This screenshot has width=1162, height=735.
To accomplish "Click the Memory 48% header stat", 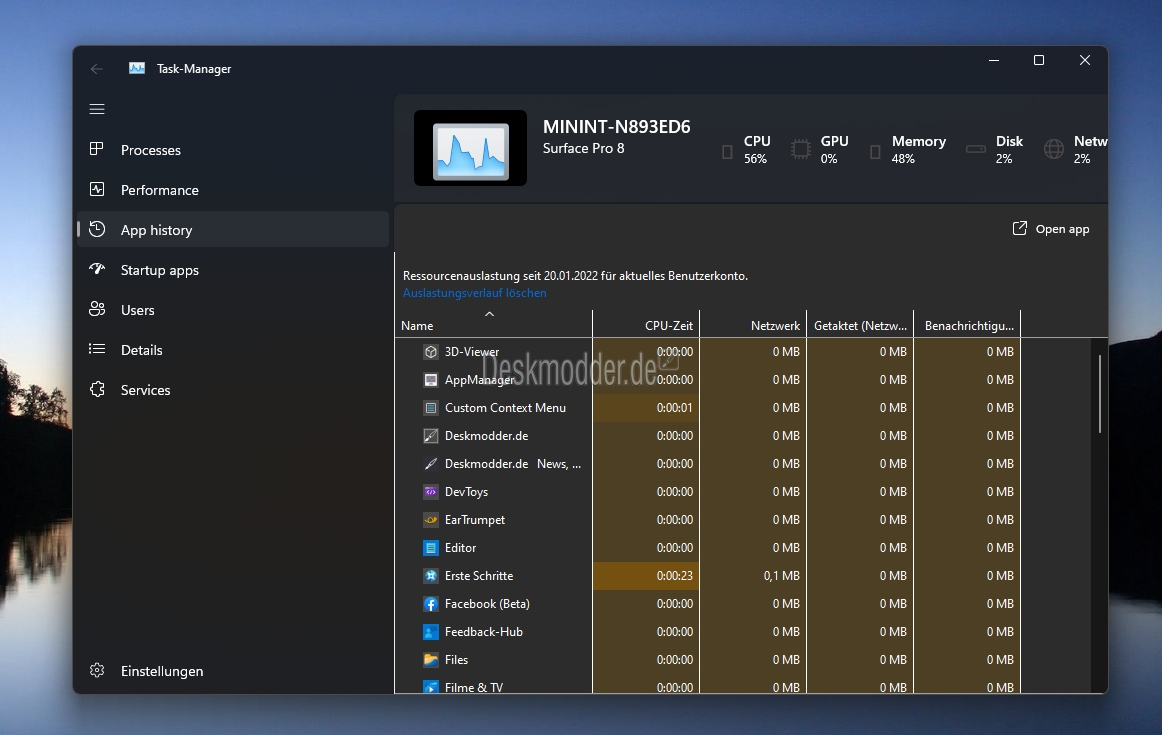I will 909,149.
